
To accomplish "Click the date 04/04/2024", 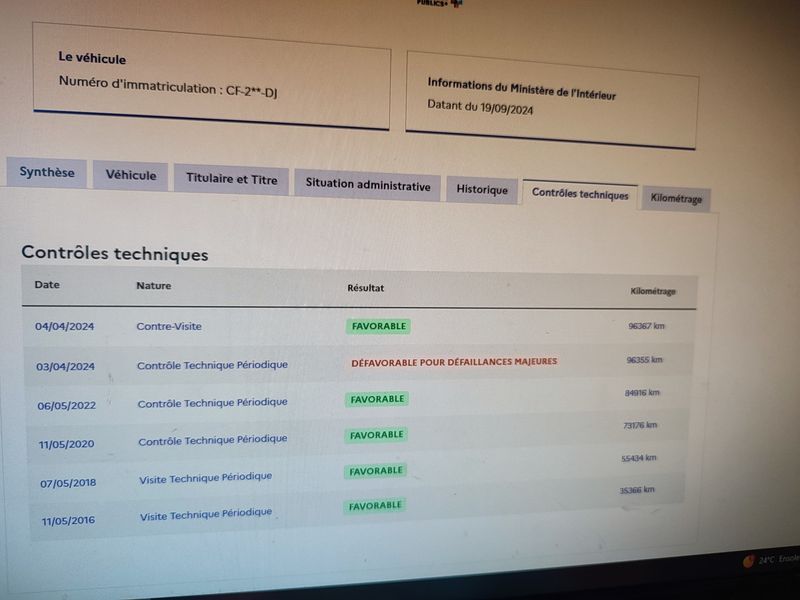I will tap(64, 327).
